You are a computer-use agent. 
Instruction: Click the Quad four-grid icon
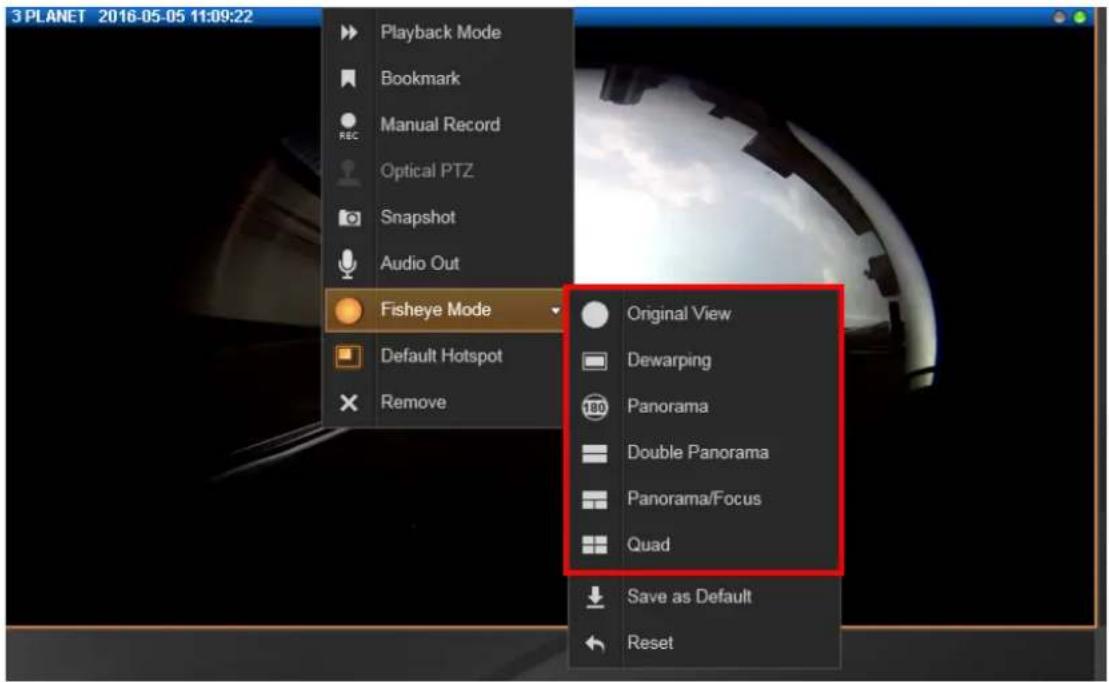coord(594,545)
